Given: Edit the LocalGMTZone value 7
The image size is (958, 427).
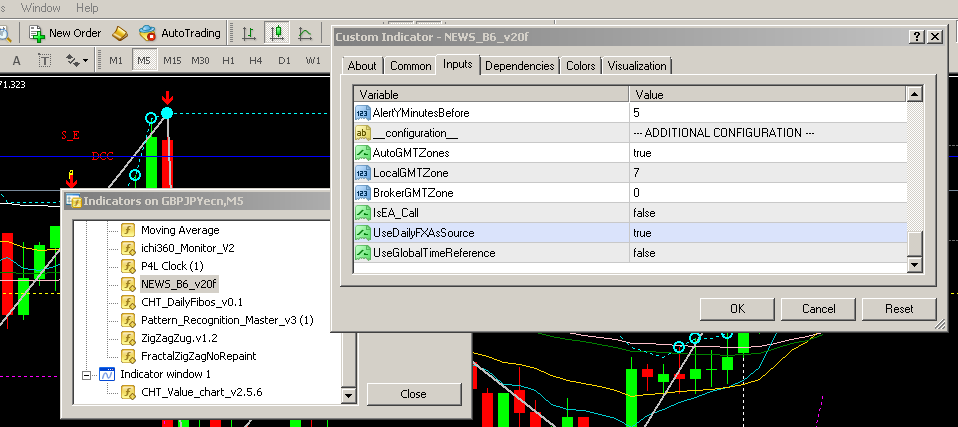Looking at the screenshot, I should (767, 173).
